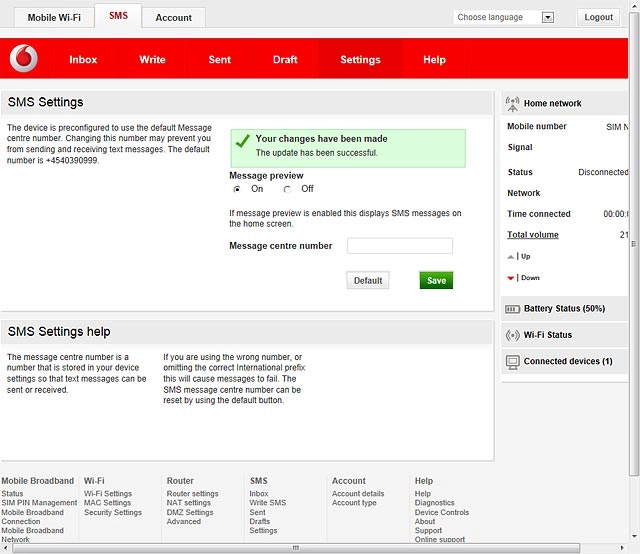Open Device Controls footer link
The height and width of the screenshot is (554, 640).
pyautogui.click(x=442, y=512)
